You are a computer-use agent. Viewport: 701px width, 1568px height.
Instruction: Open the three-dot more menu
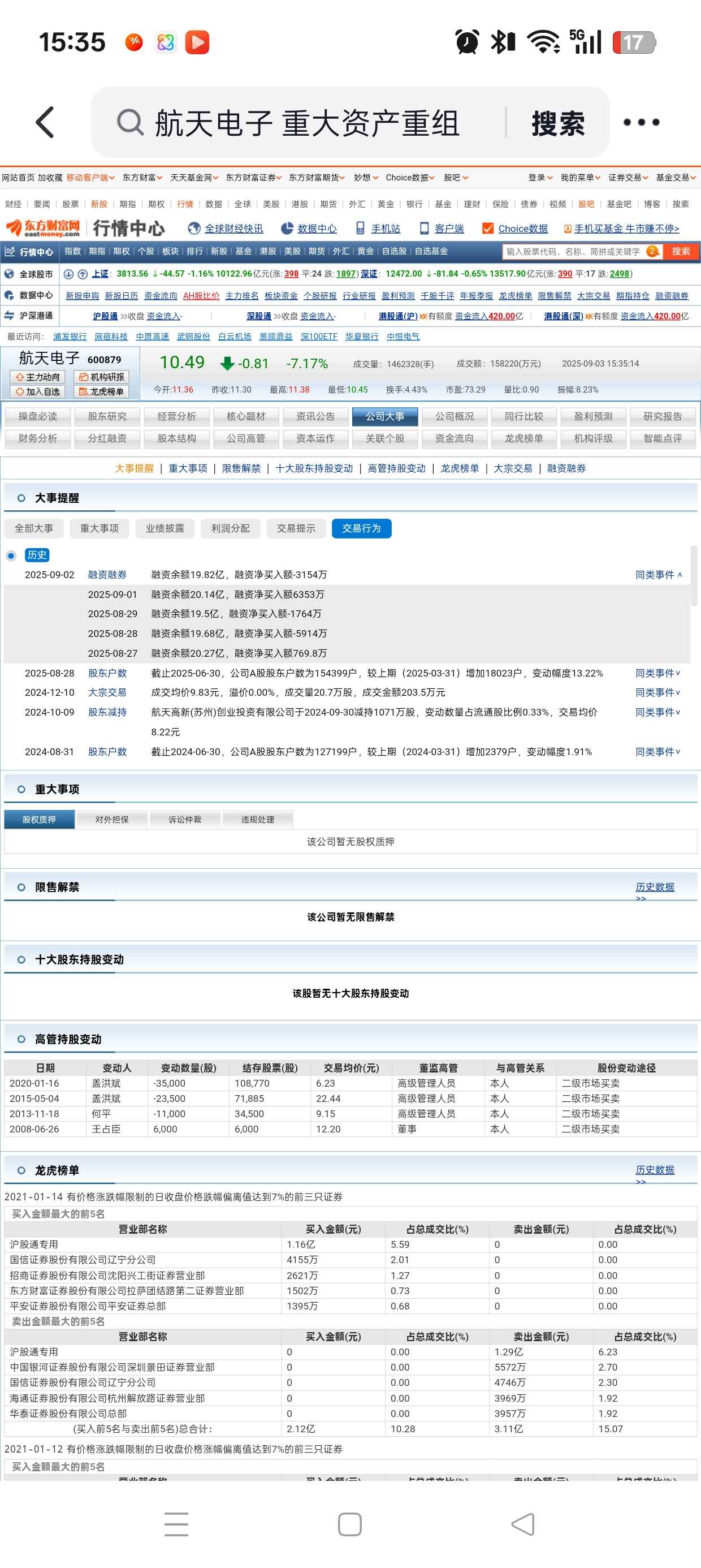(x=642, y=122)
